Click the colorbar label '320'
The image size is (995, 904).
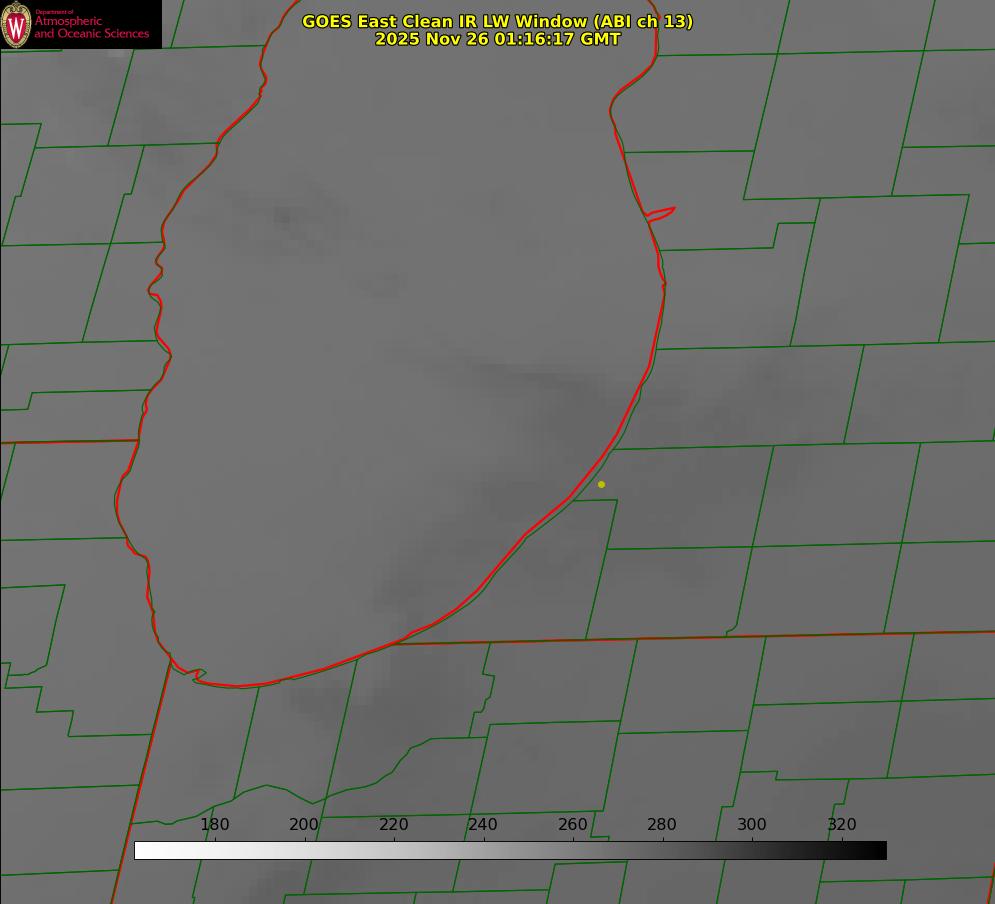tap(842, 824)
